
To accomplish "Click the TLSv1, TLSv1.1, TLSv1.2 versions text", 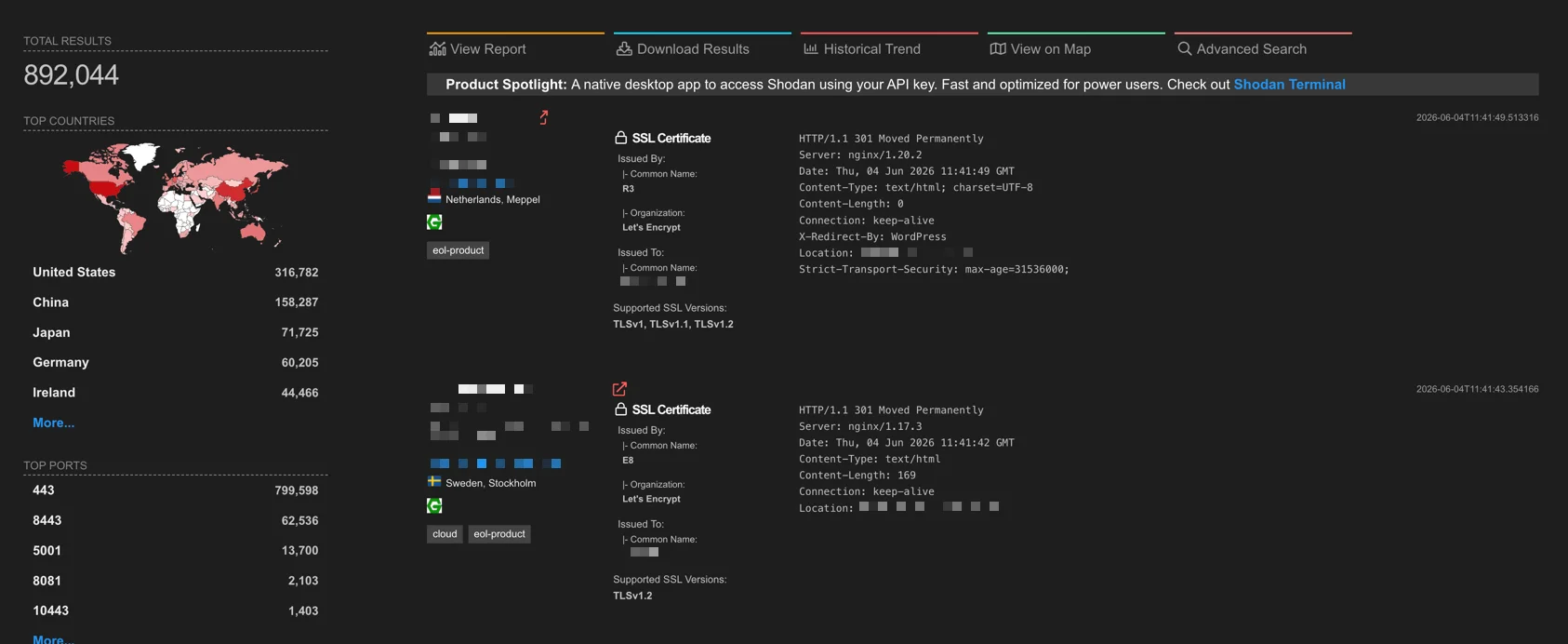I will pyautogui.click(x=673, y=324).
